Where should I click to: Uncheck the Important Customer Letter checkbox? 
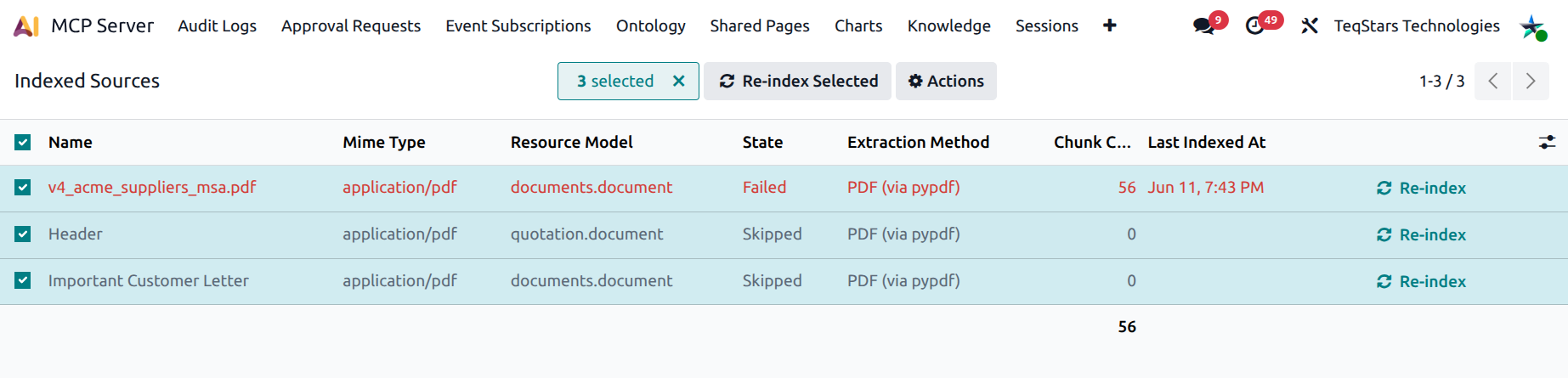[x=23, y=280]
